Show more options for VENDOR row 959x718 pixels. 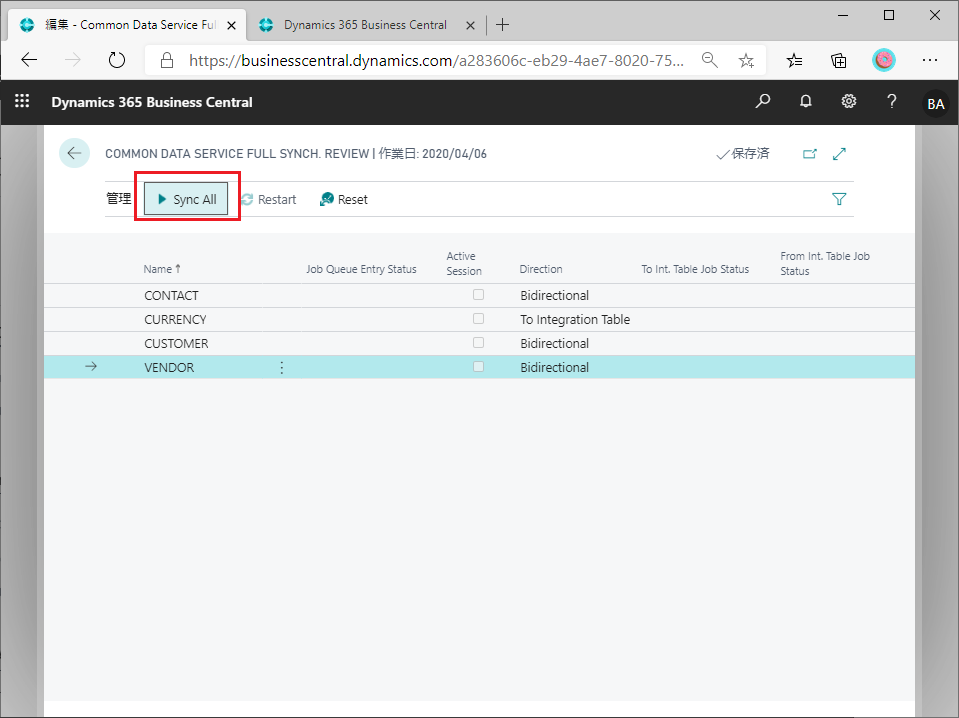281,368
